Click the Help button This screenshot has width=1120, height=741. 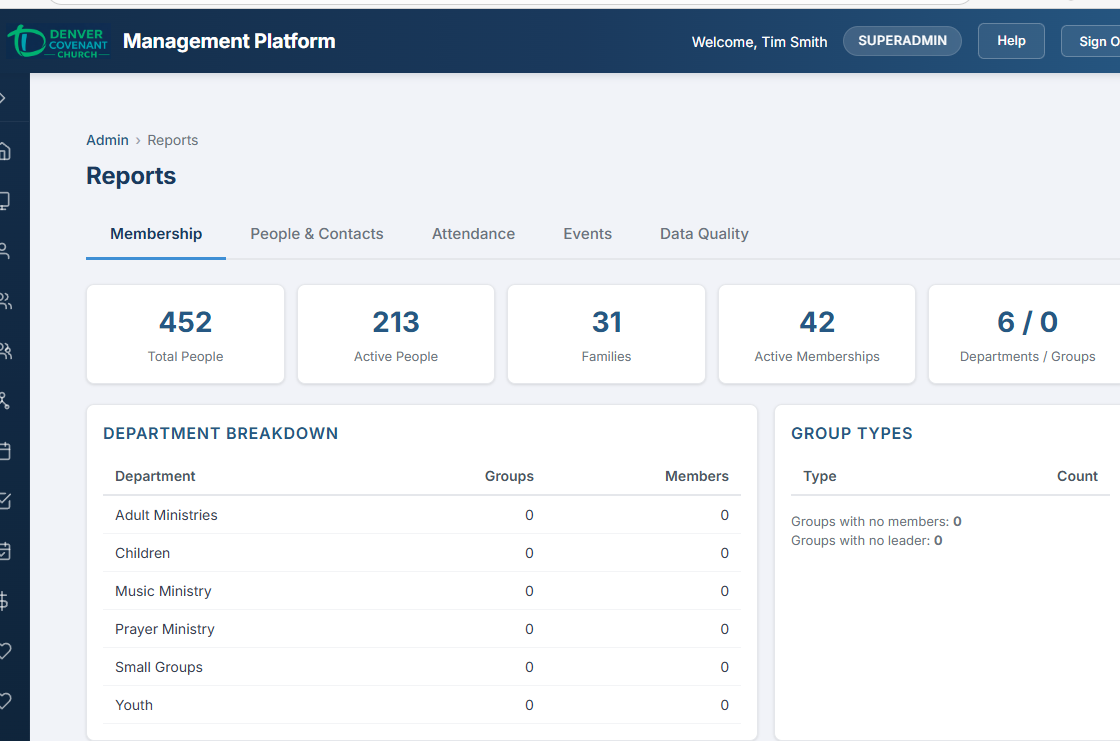pos(1011,41)
